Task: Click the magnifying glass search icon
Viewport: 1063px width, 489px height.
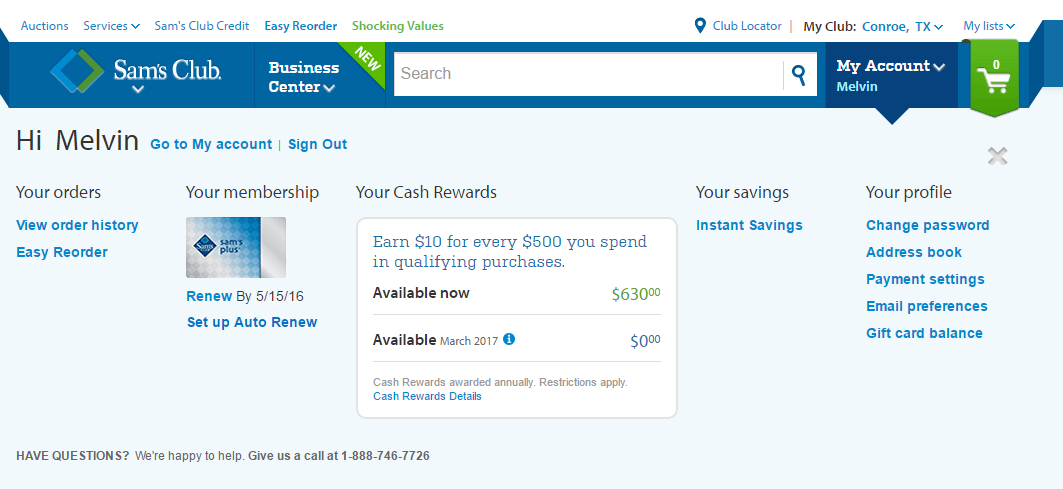Action: pos(800,74)
